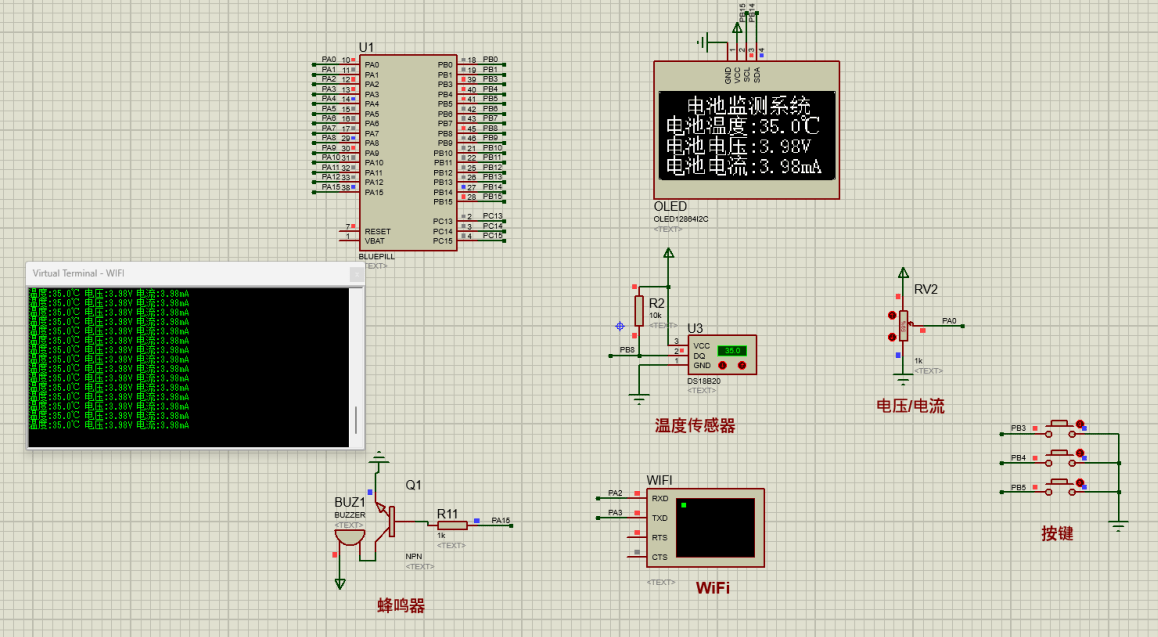Click the ground symbol beside the buttons

(1118, 525)
